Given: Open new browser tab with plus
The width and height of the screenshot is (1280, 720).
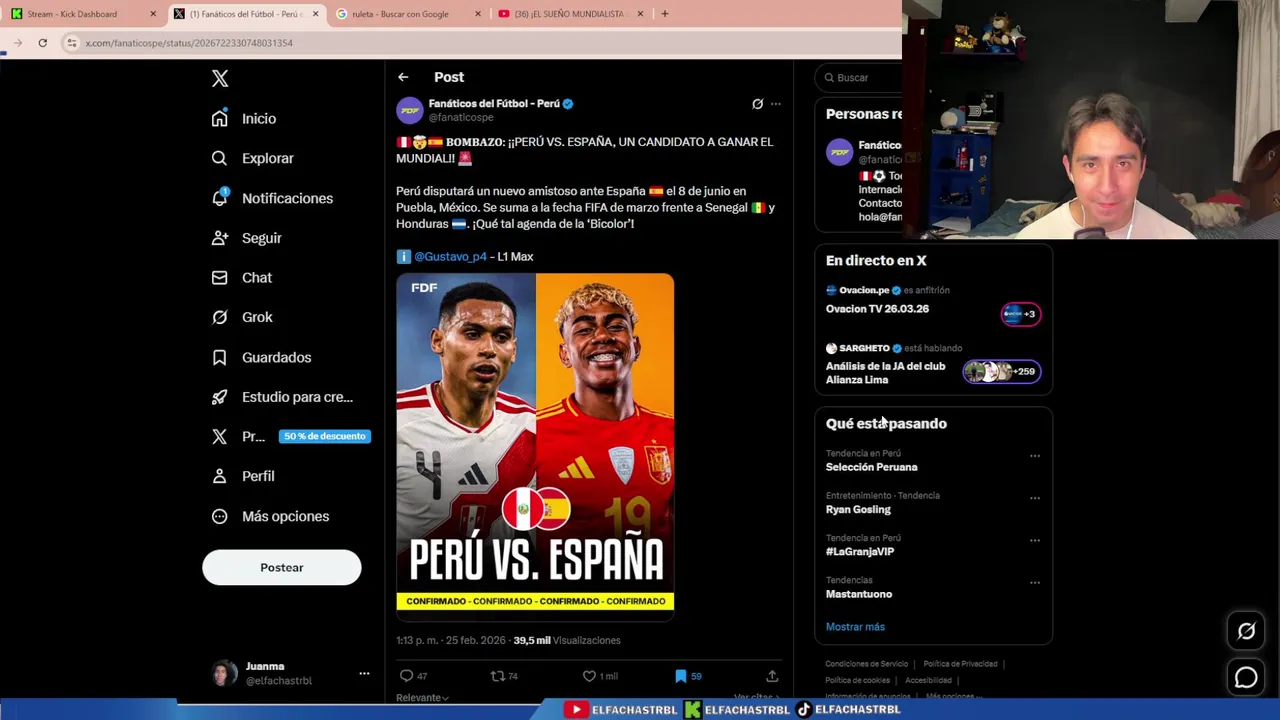Looking at the screenshot, I should tap(664, 14).
